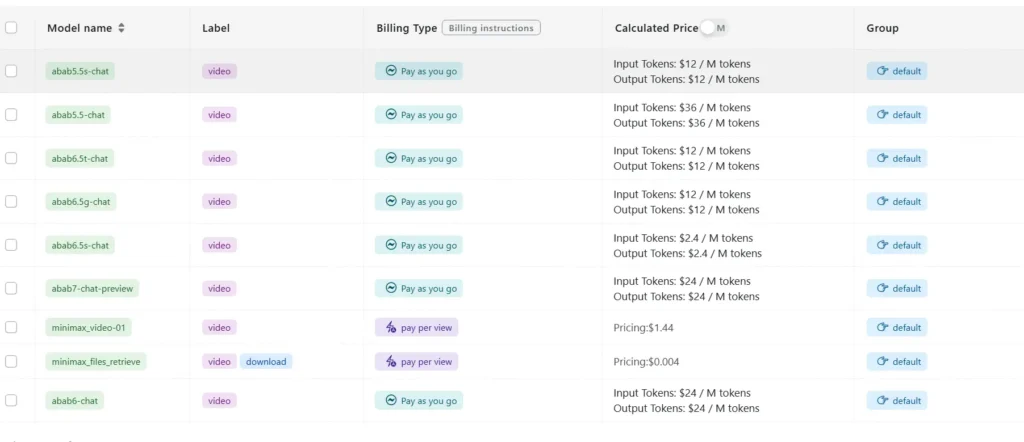
Task: Click the Label column header
Action: pos(216,28)
